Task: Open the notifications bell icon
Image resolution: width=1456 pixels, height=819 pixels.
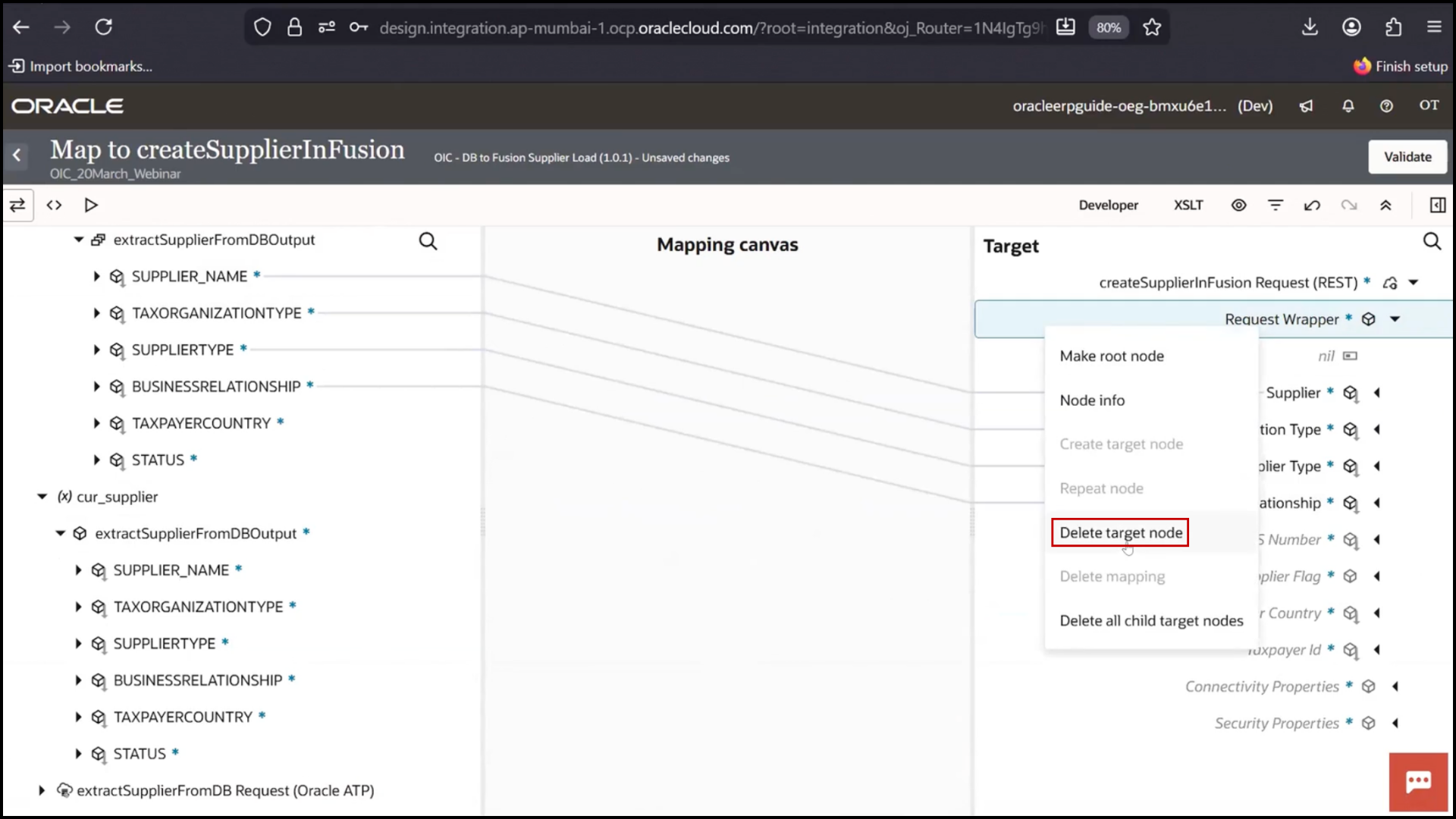Action: coord(1348,106)
